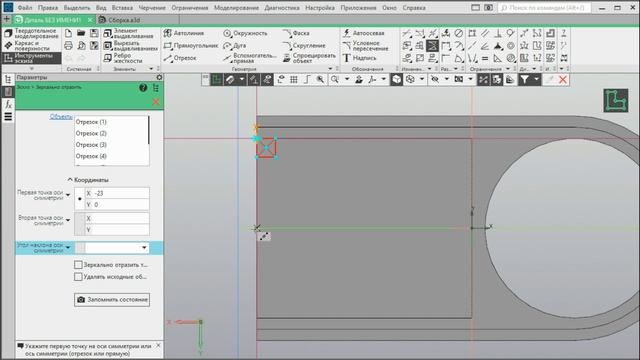Screen dimensions: 640x360
Task: Open the fx variables panel
Action: (8, 105)
